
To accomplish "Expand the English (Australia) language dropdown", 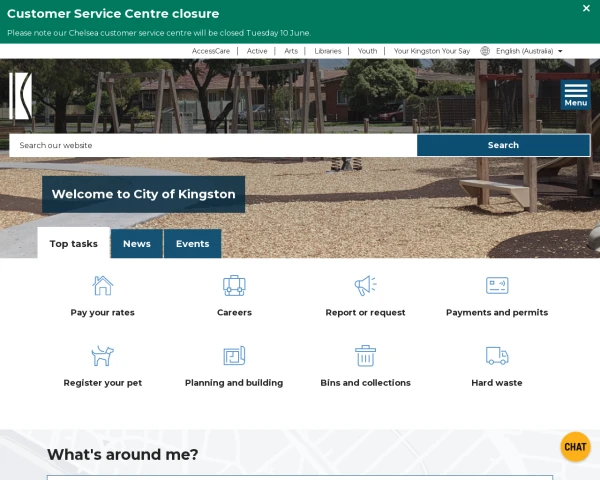I will click(x=529, y=51).
